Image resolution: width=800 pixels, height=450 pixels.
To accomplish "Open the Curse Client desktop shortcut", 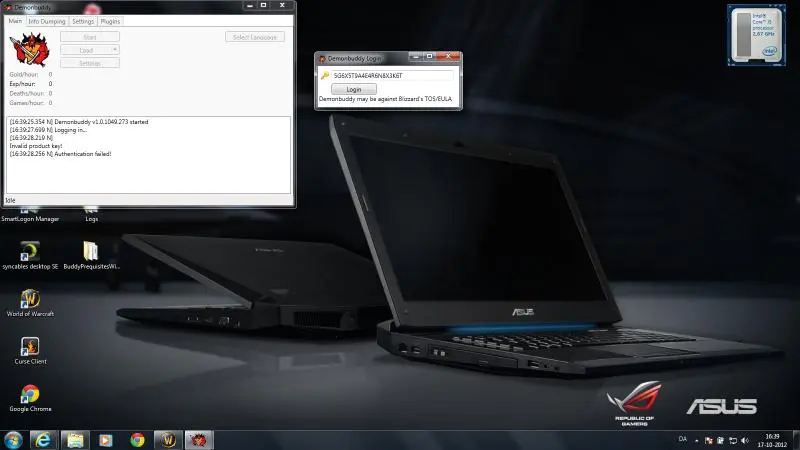I will [x=30, y=351].
